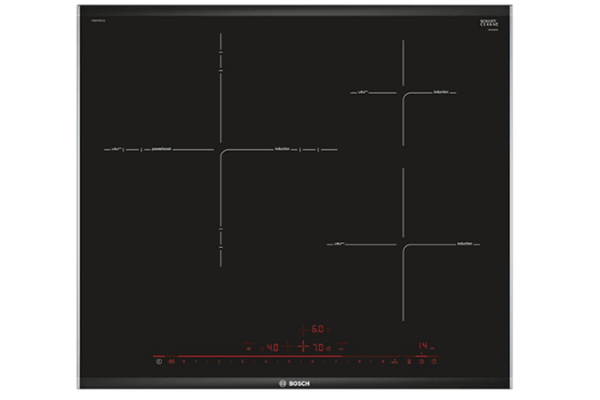The height and width of the screenshot is (400, 600).
Task: Click the Schott Ceran logo in the corner
Action: pyautogui.click(x=489, y=23)
